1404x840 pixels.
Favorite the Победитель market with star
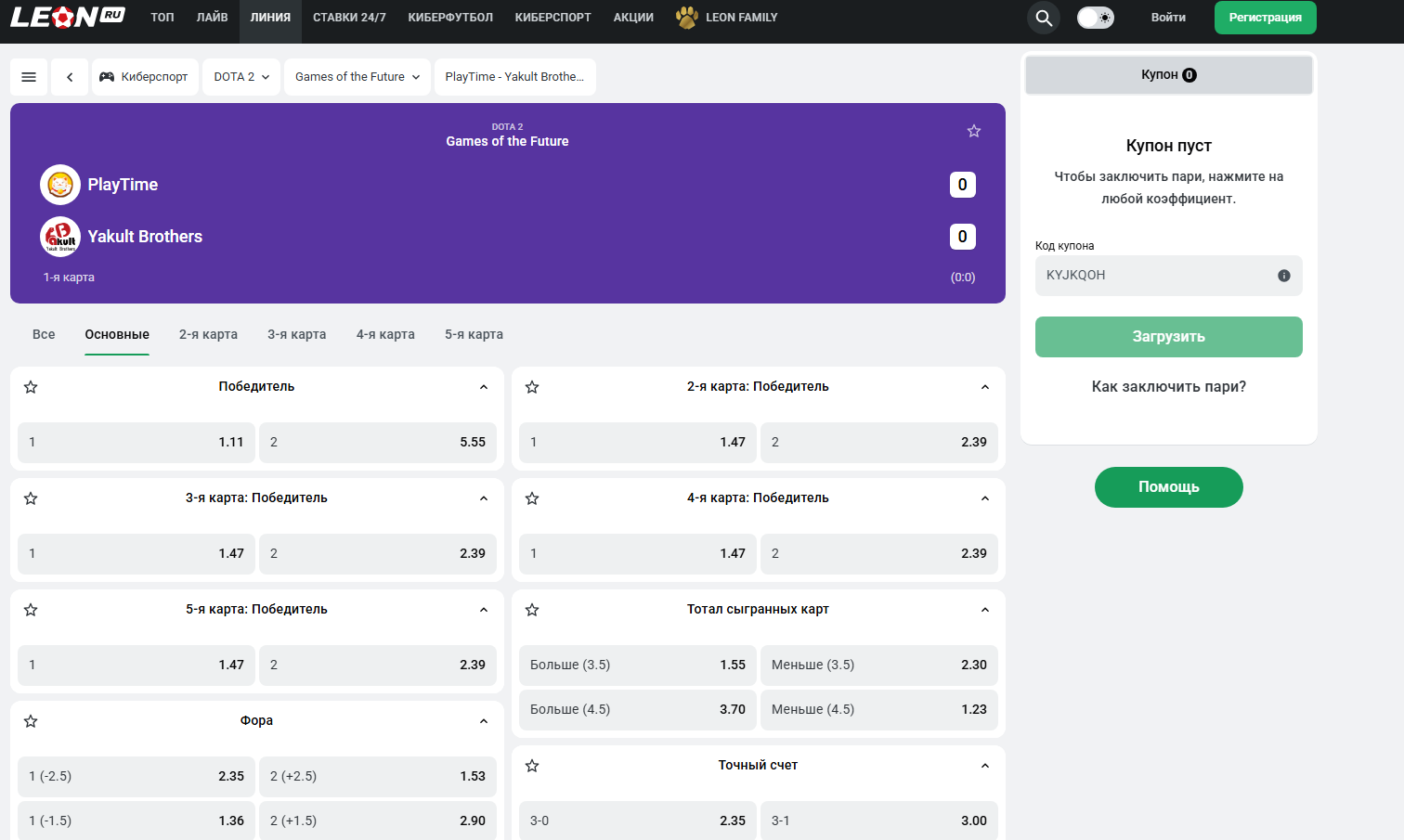[31, 387]
